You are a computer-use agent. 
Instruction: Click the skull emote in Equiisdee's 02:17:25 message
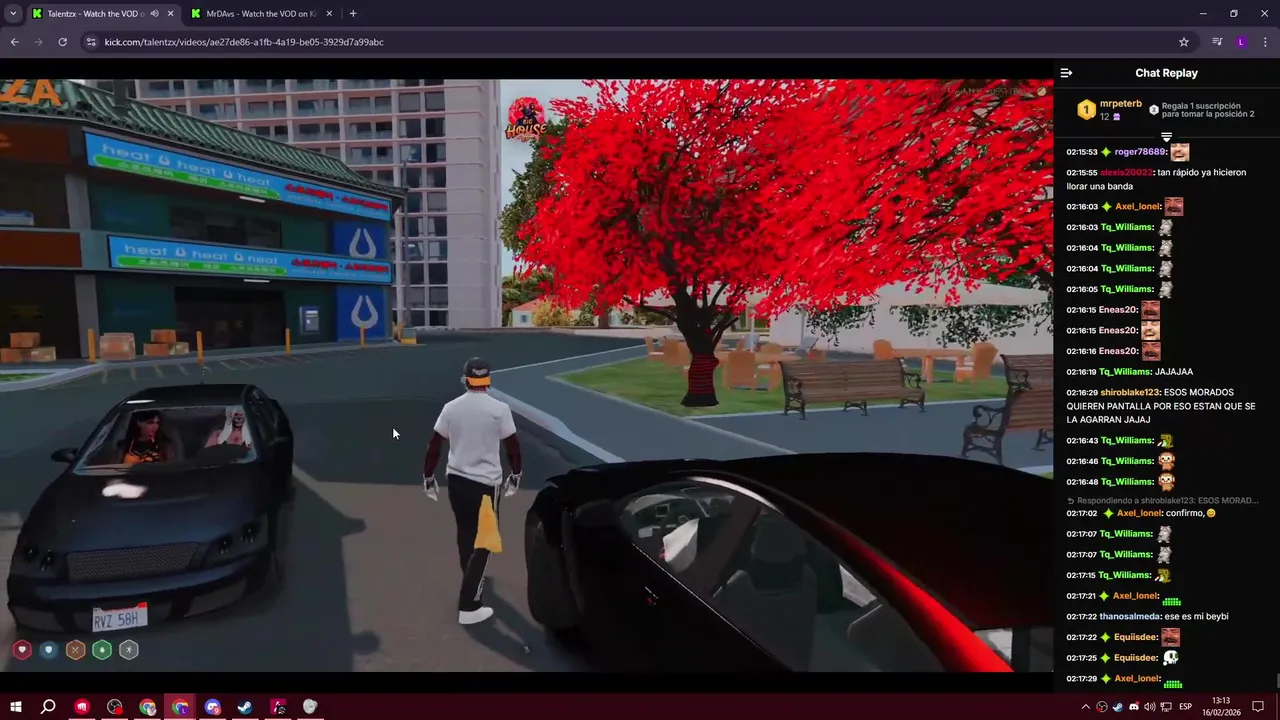[1171, 658]
